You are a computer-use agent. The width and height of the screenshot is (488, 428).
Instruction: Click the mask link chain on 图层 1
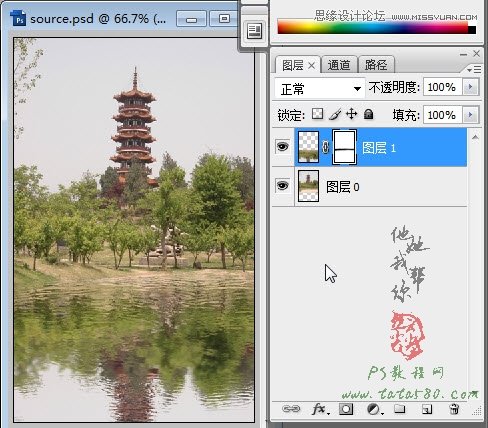click(x=325, y=147)
